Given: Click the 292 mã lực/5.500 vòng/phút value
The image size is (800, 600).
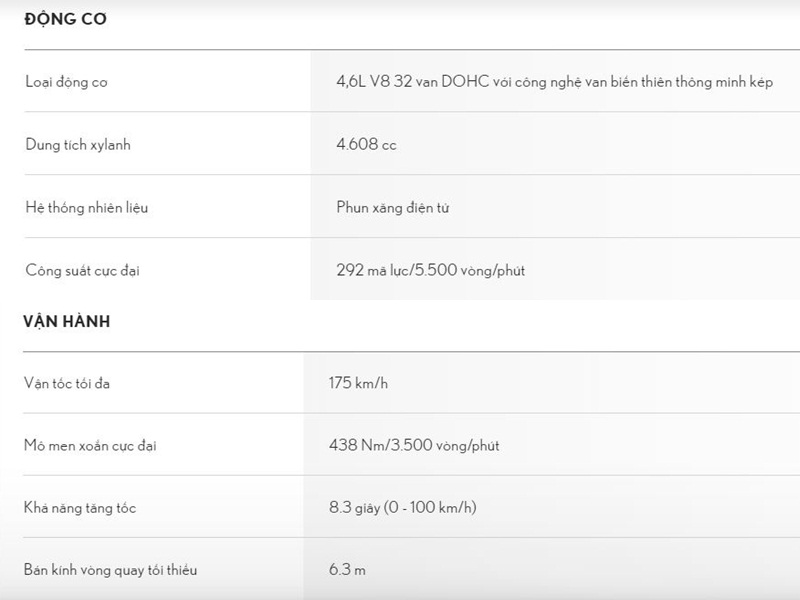Looking at the screenshot, I should (x=430, y=270).
